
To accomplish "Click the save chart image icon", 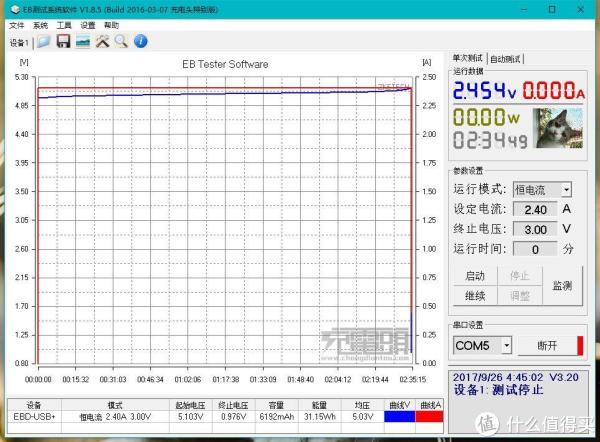I will pyautogui.click(x=82, y=42).
